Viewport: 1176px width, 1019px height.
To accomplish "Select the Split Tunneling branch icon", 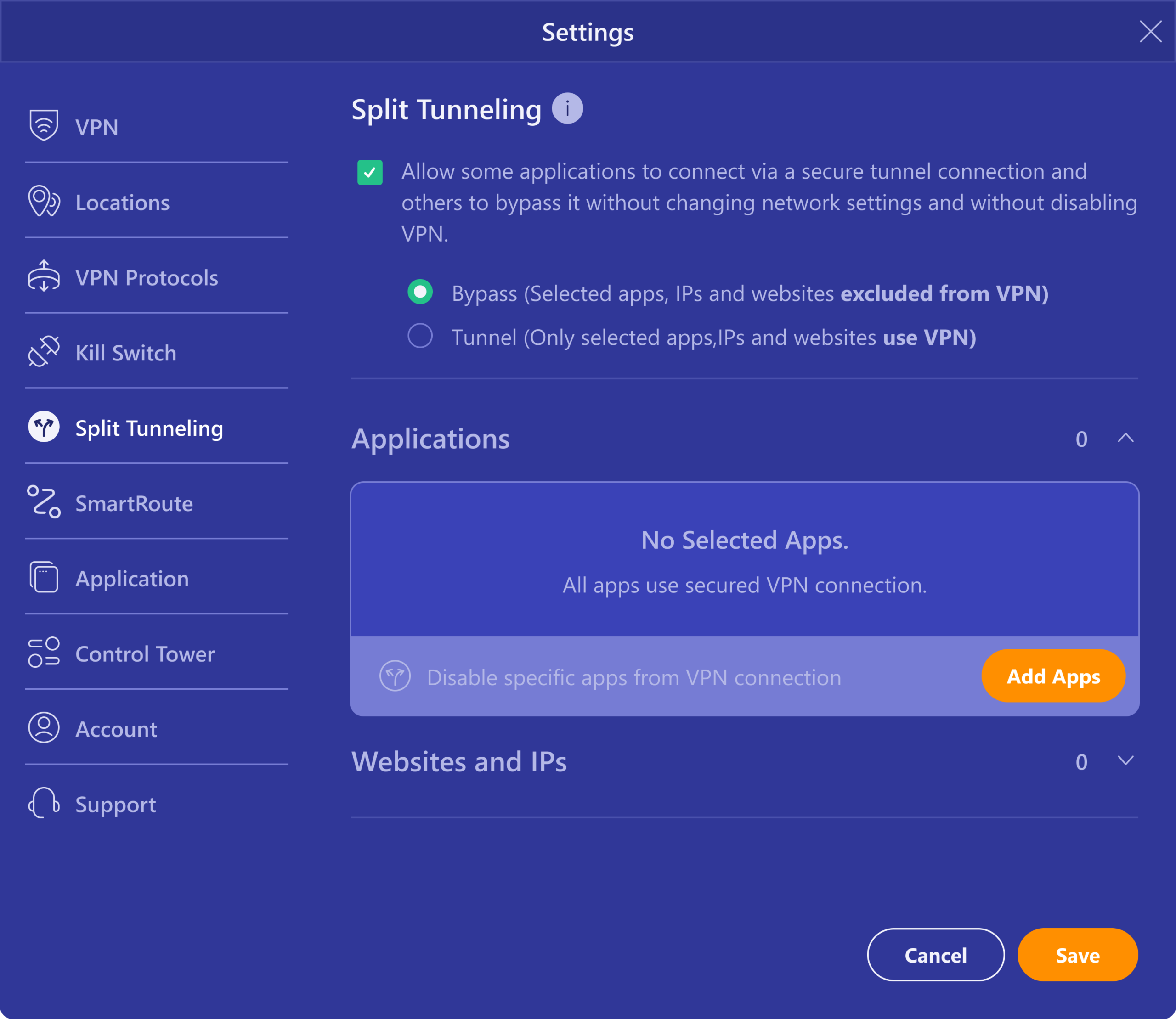I will click(x=45, y=427).
